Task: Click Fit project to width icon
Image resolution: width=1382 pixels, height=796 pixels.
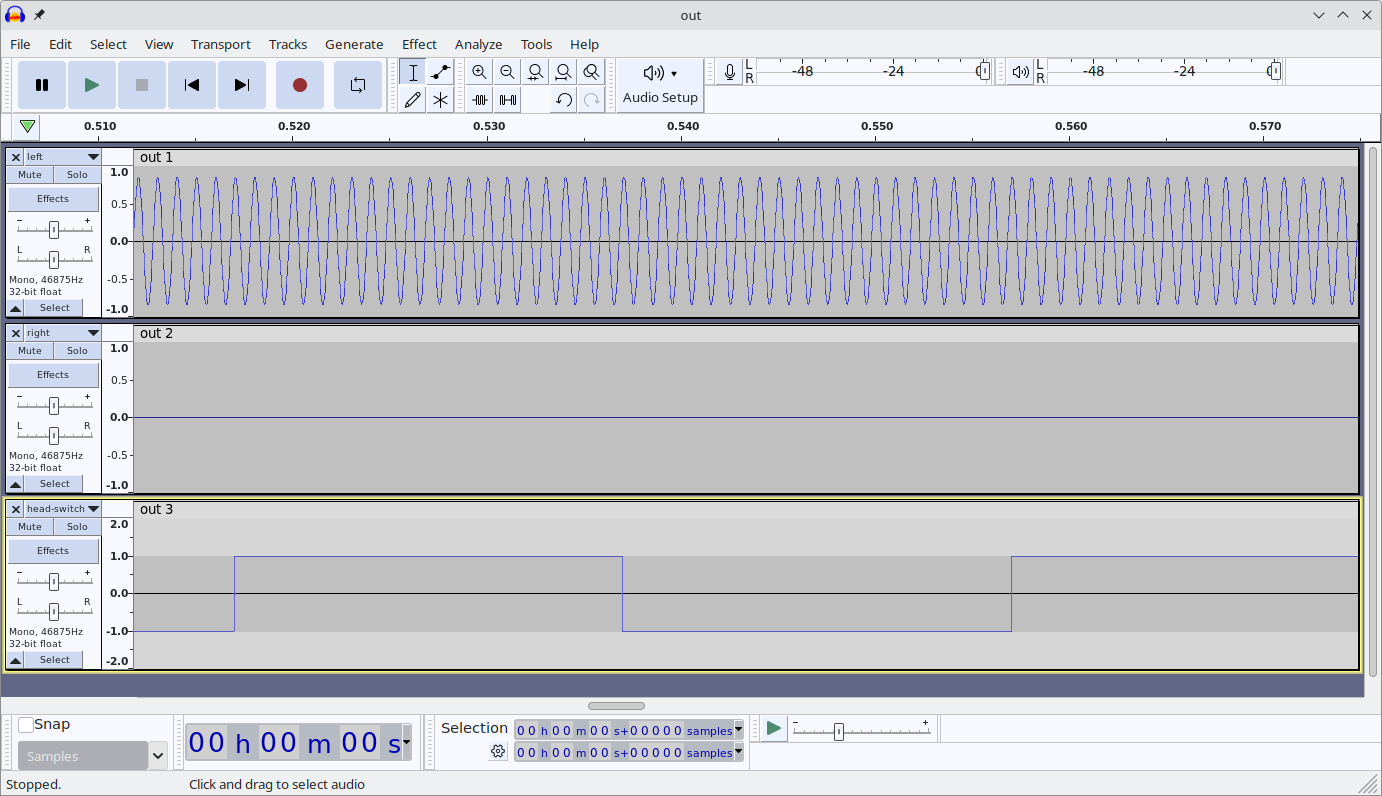Action: [564, 72]
